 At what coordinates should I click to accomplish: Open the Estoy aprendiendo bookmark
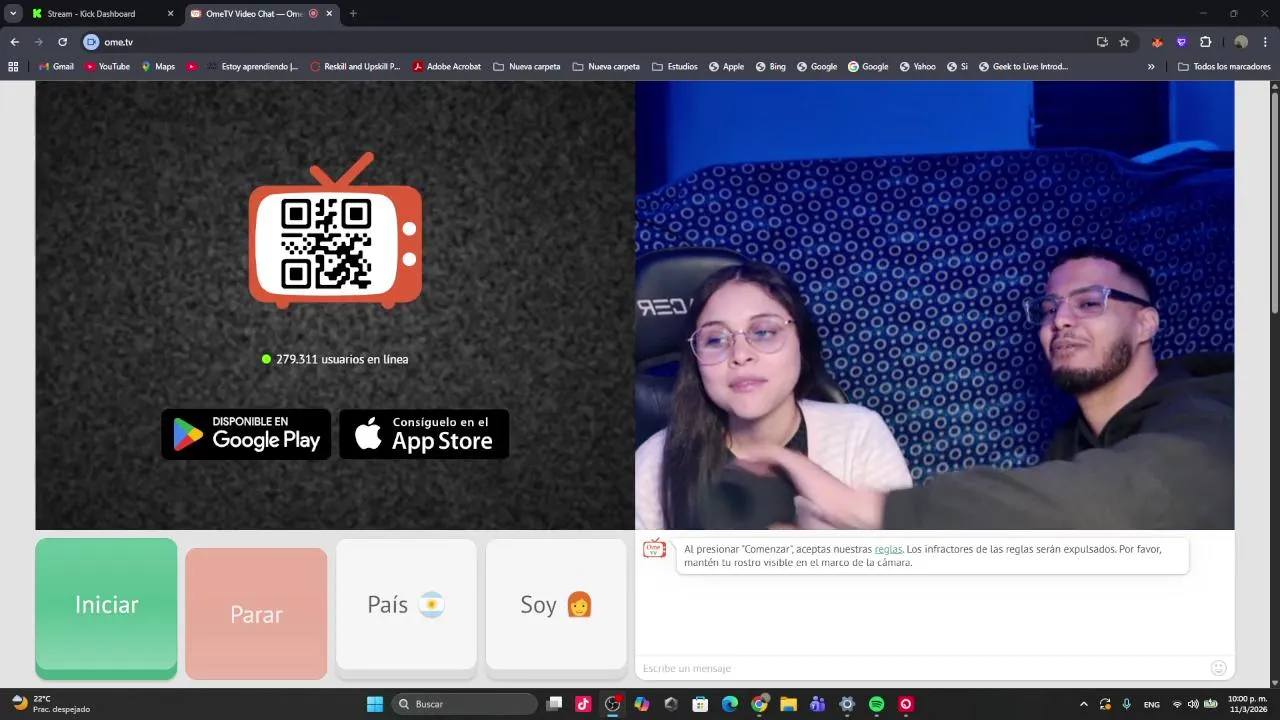coord(252,67)
